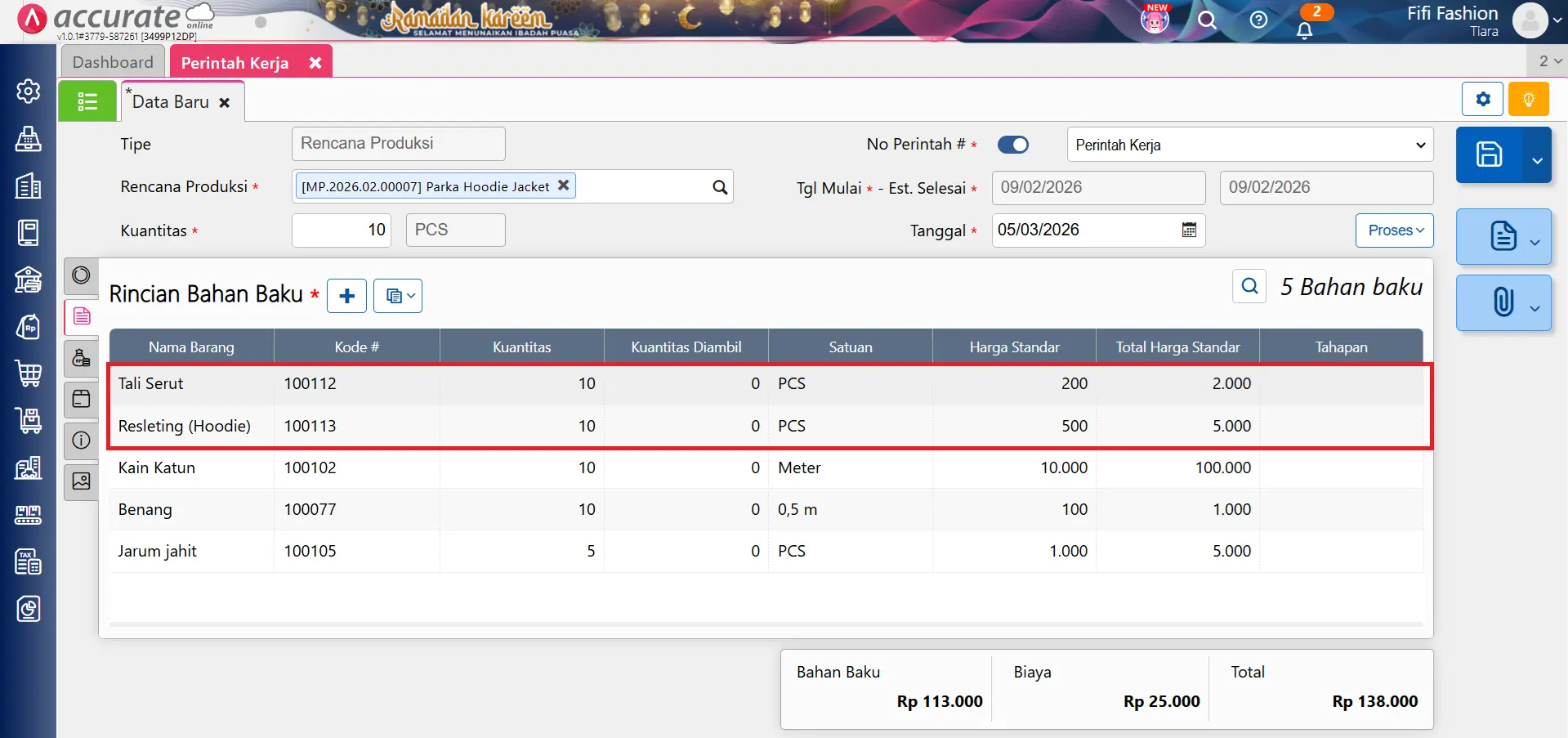The width and height of the screenshot is (1568, 738).
Task: Click the notification bell icon
Action: click(x=1304, y=29)
